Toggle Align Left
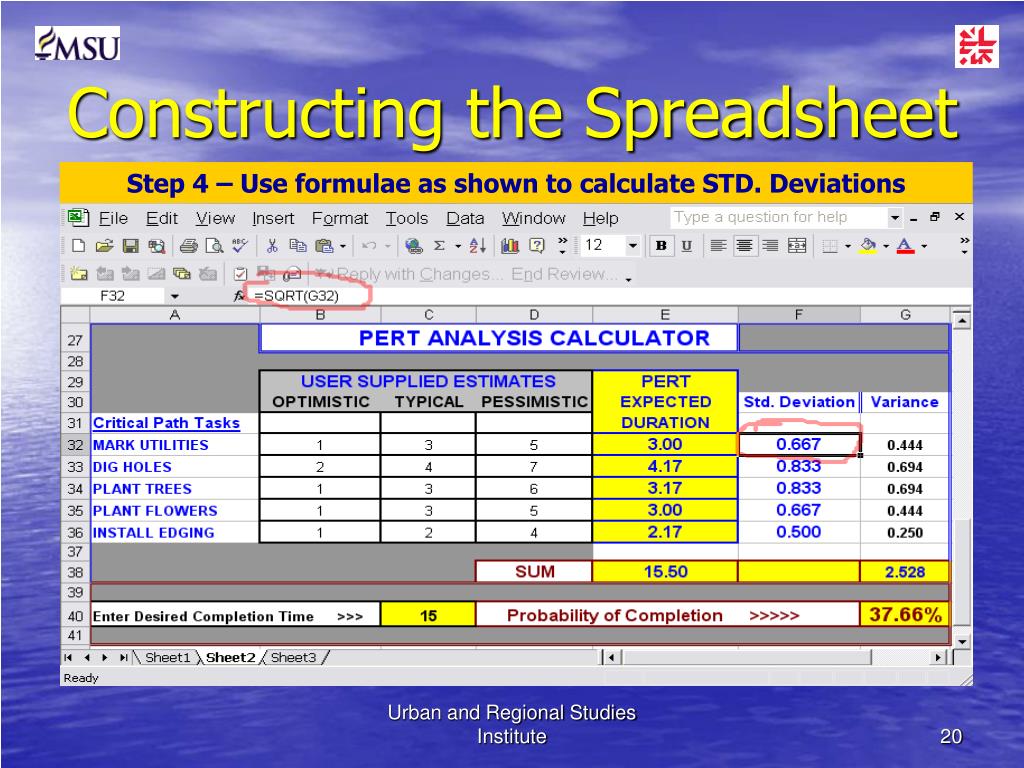 [x=718, y=246]
